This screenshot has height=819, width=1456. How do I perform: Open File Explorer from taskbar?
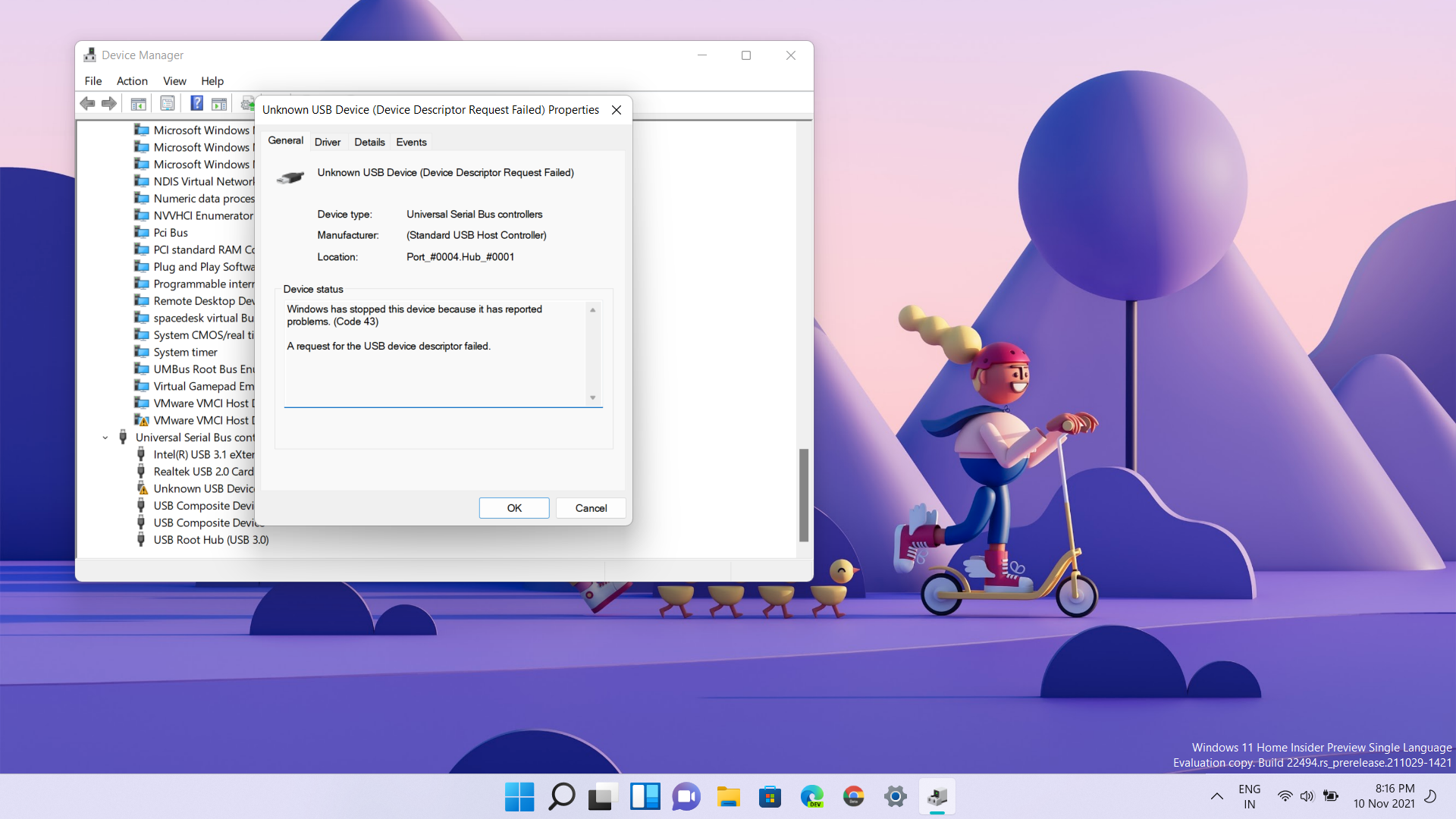coord(728,796)
